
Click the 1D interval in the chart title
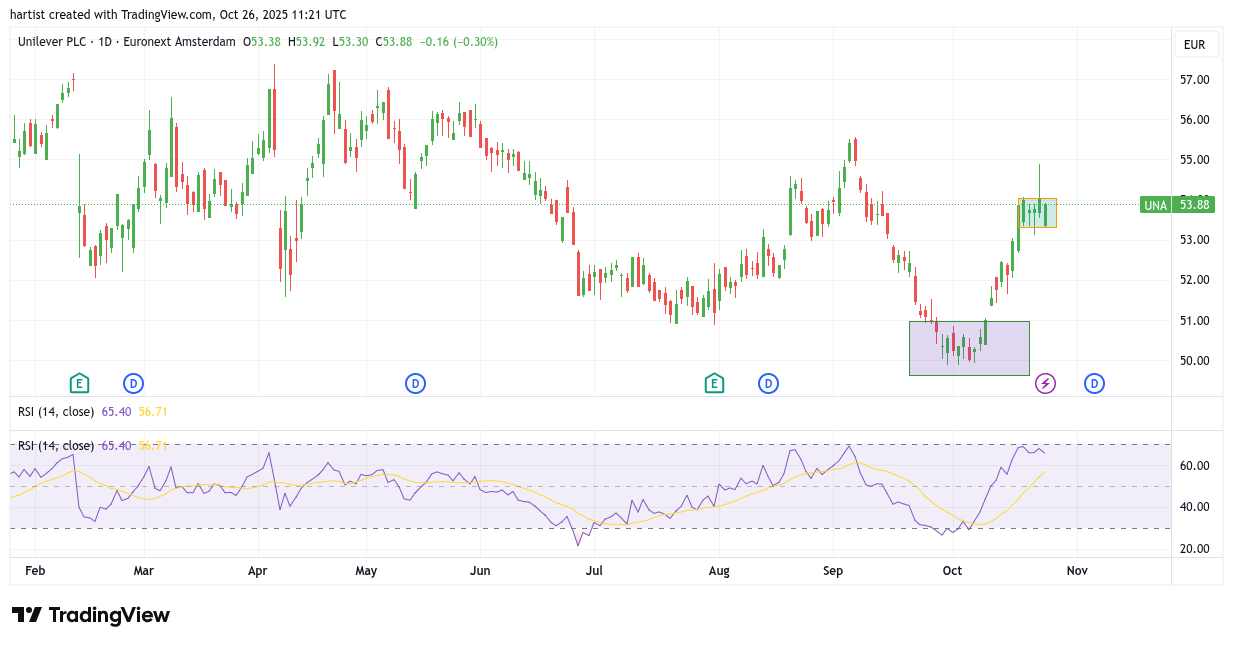[105, 42]
